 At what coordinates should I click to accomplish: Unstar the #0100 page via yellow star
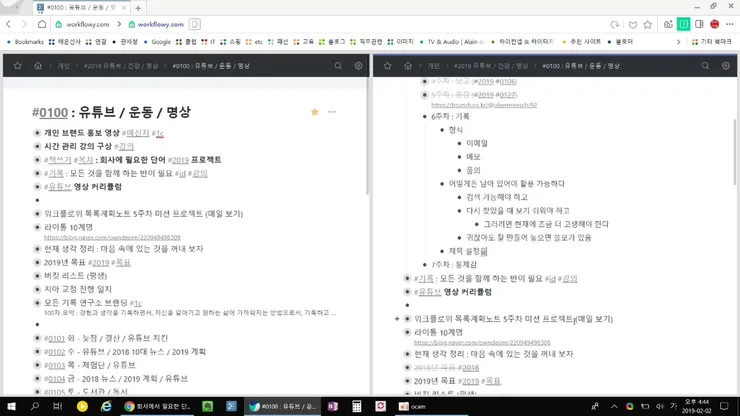315,112
